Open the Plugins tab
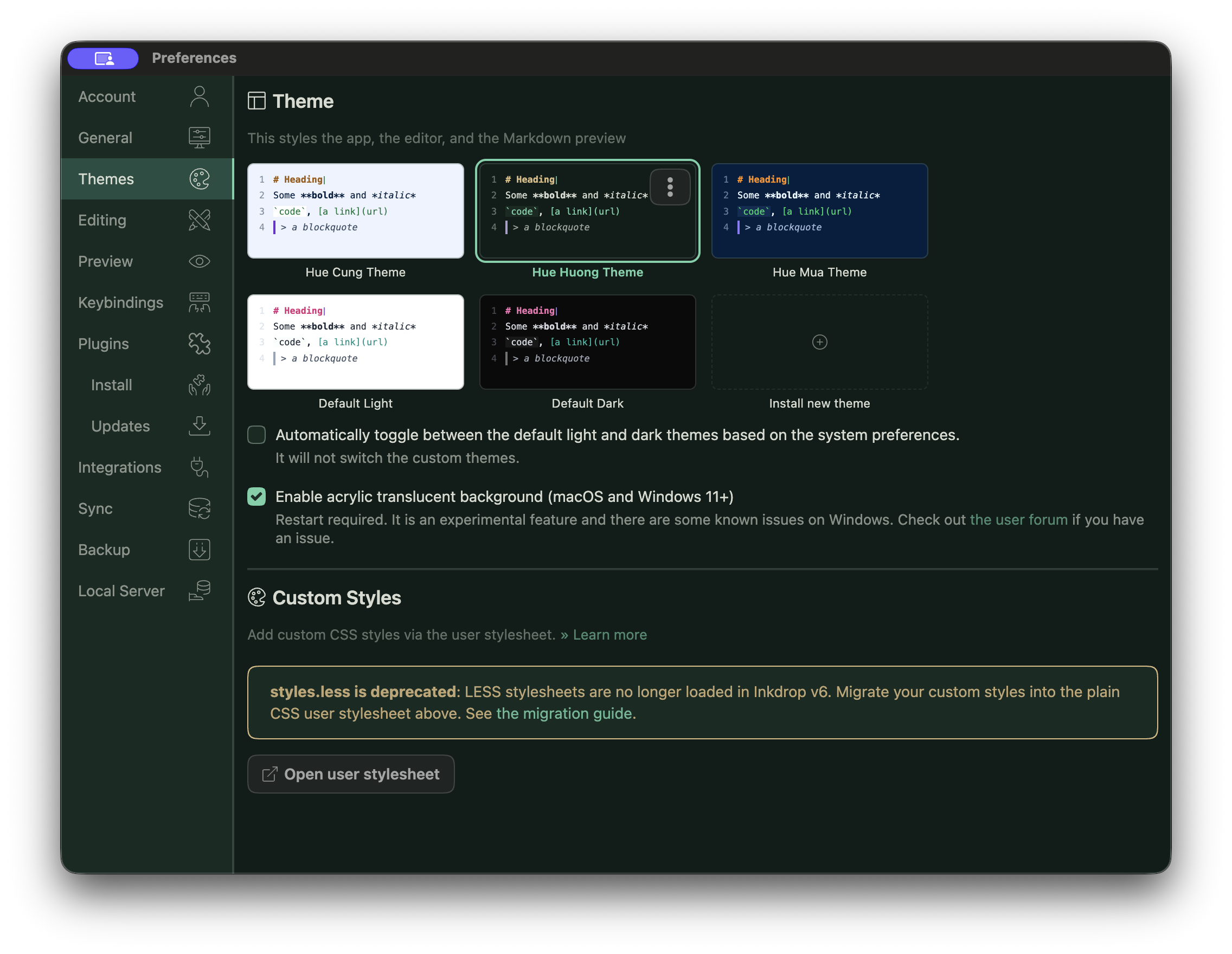1232x954 pixels. 146,343
